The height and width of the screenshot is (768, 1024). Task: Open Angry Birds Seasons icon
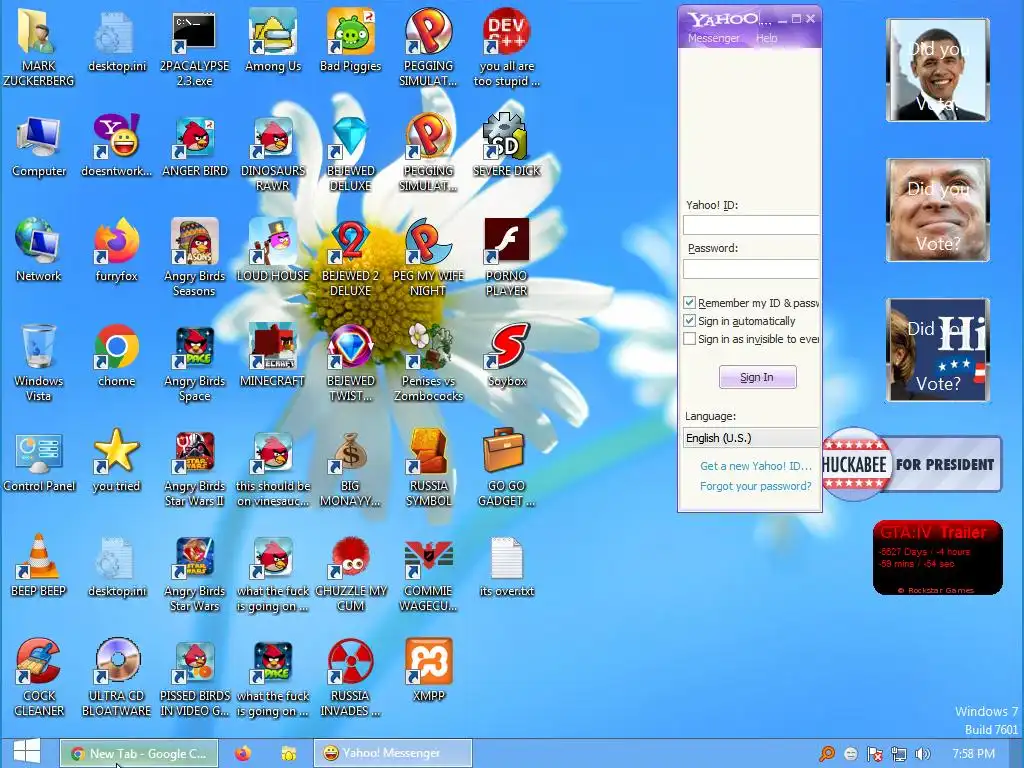tap(194, 242)
